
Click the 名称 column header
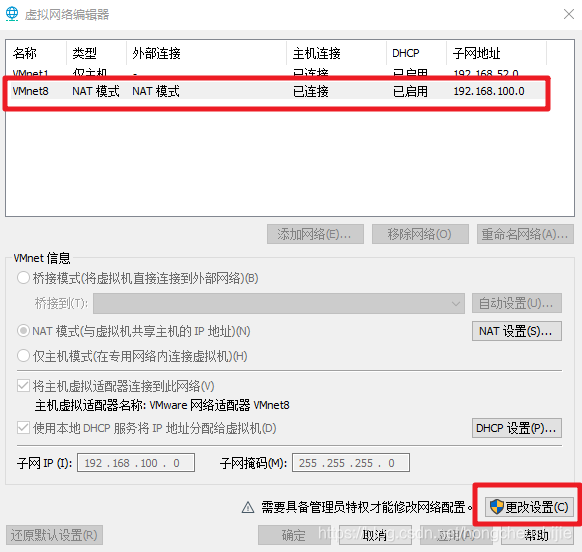[36, 53]
